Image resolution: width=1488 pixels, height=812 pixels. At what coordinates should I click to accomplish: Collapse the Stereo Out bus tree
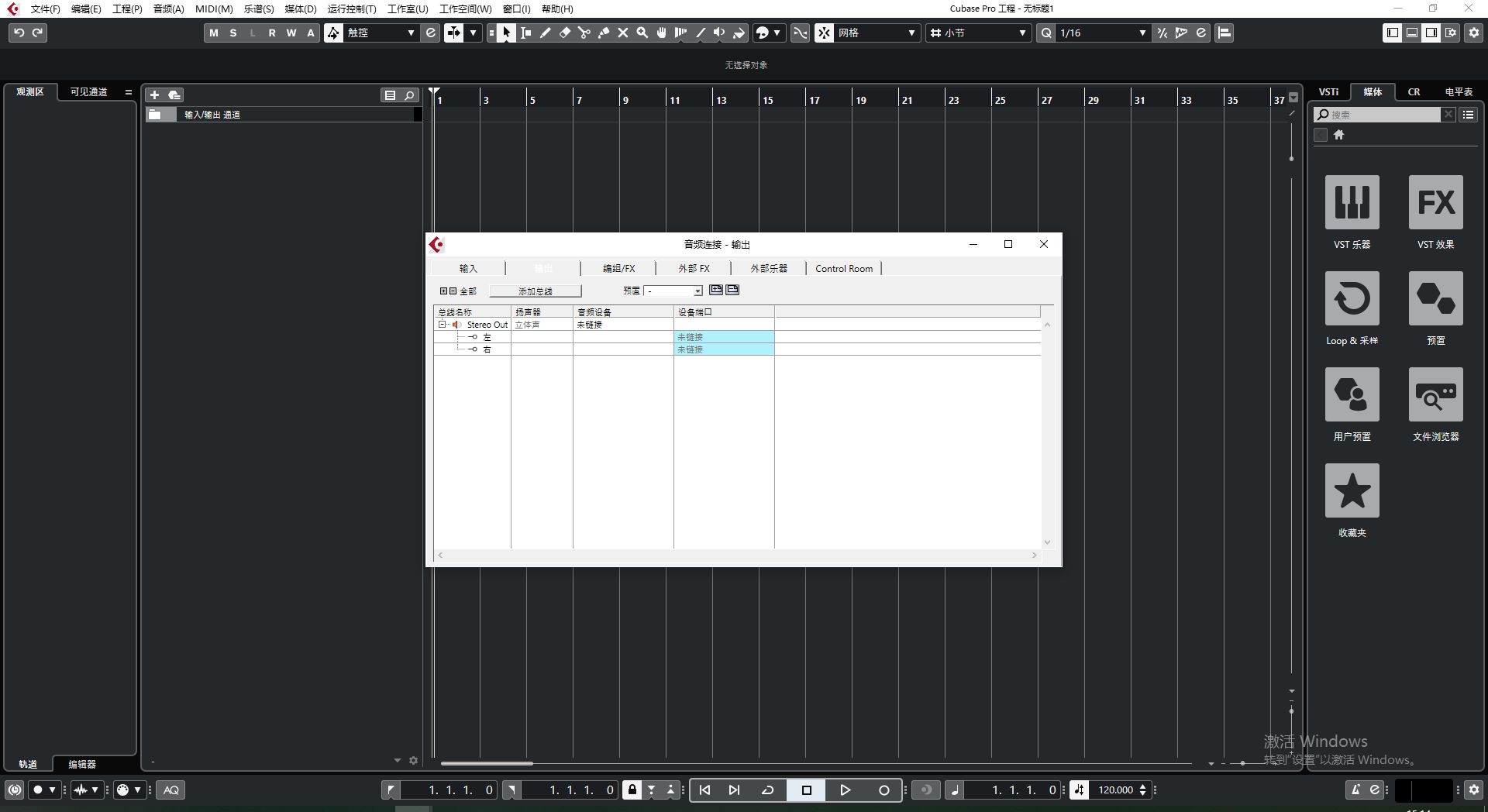(442, 325)
